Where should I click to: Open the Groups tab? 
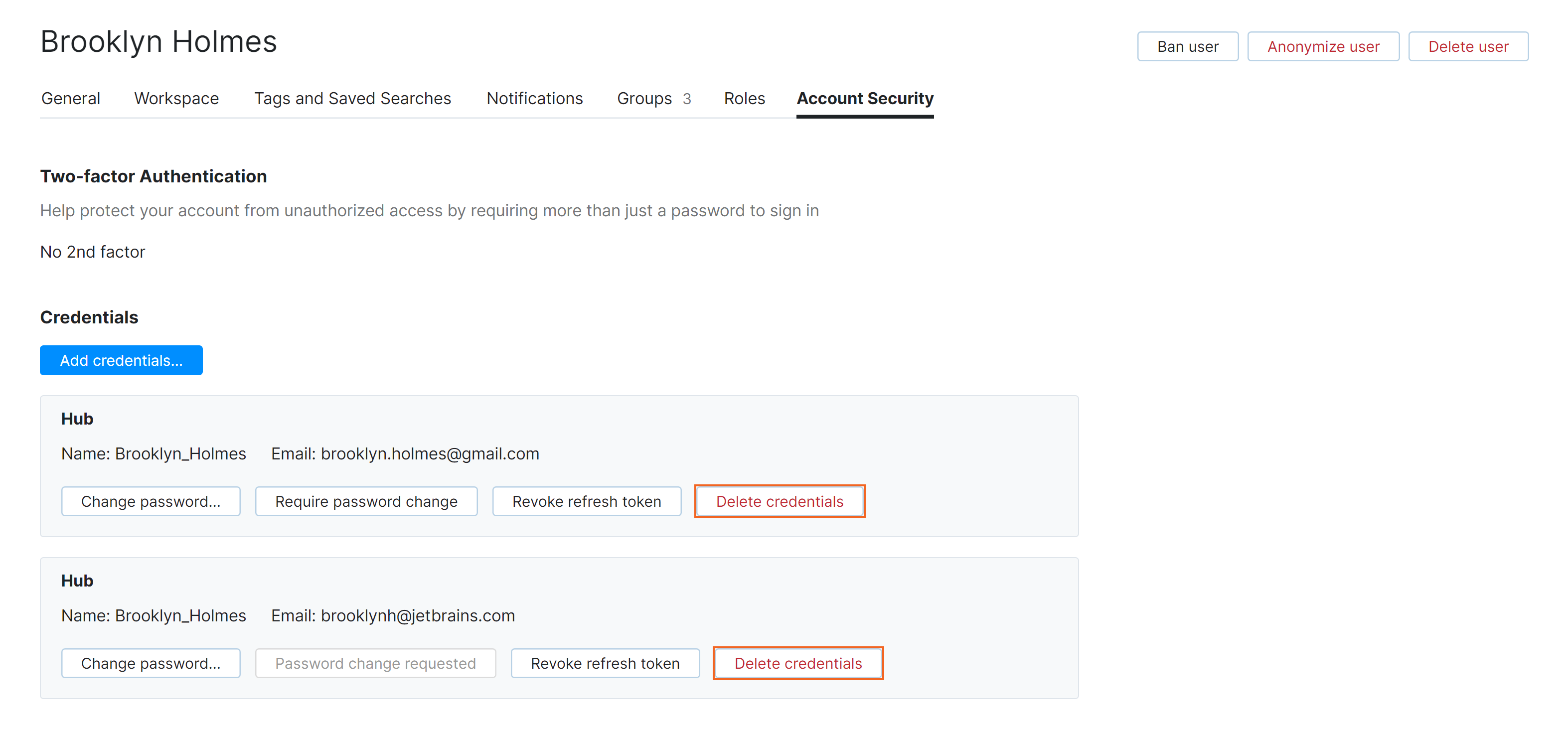(653, 99)
